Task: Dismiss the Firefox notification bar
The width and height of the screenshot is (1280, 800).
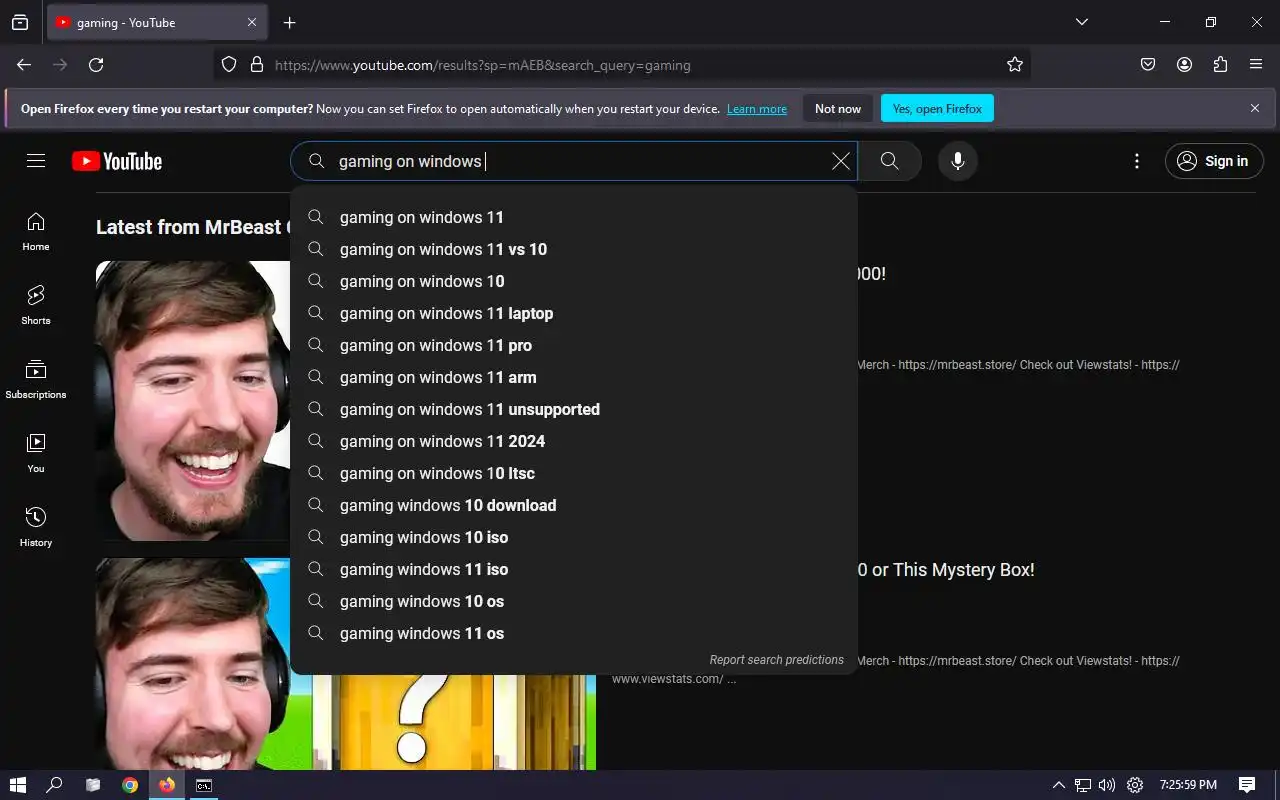Action: pos(1255,108)
